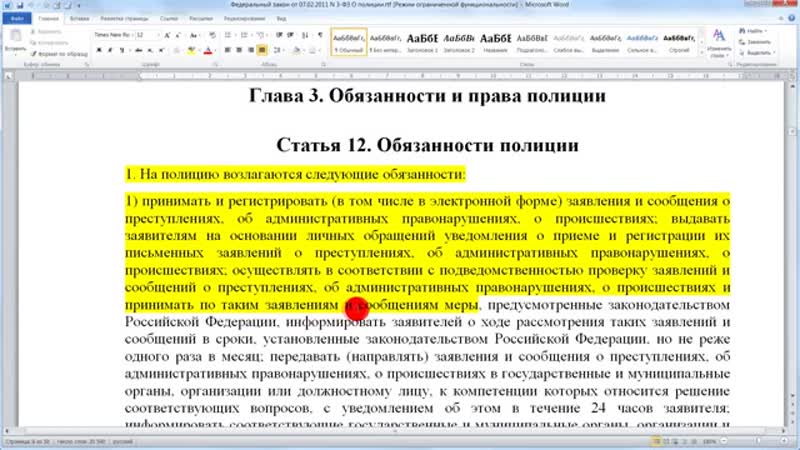Click the Найти (Find) button
Image resolution: width=800 pixels, height=450 pixels.
point(754,32)
